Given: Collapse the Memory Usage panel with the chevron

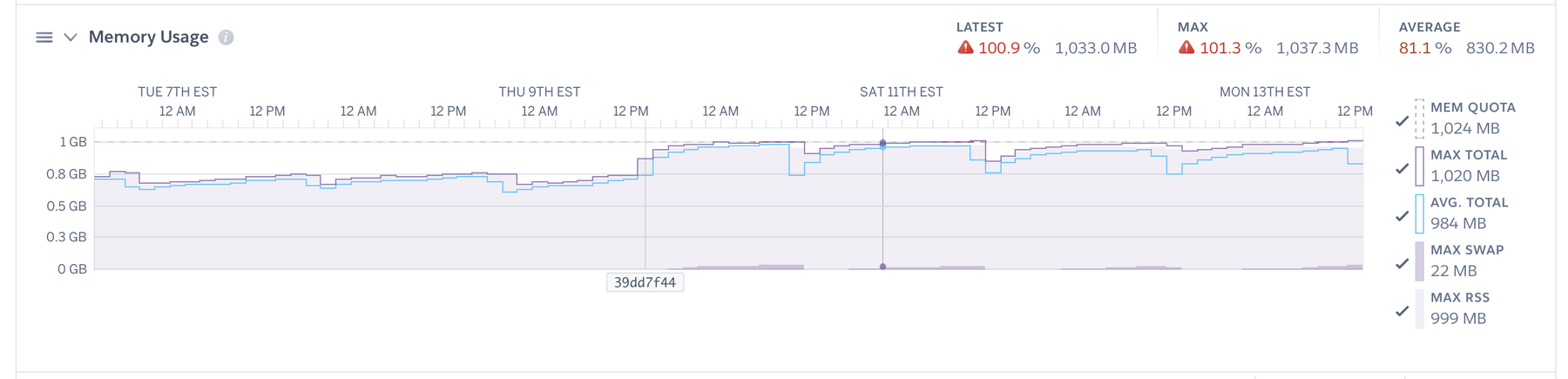Looking at the screenshot, I should [71, 37].
